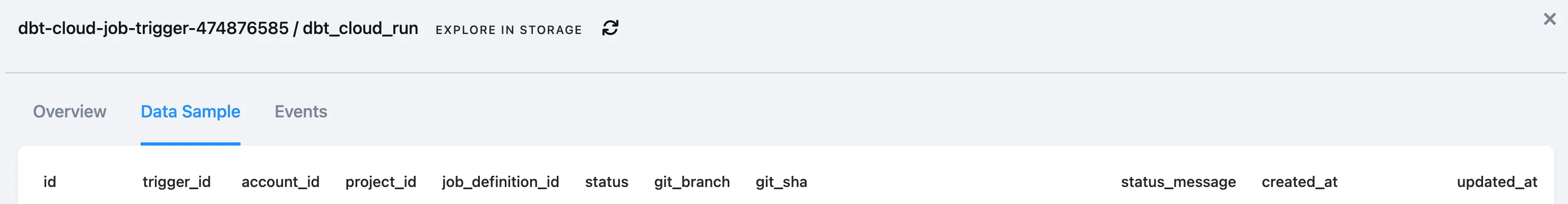Click the git_sha column header
The width and height of the screenshot is (1568, 204).
[x=781, y=182]
